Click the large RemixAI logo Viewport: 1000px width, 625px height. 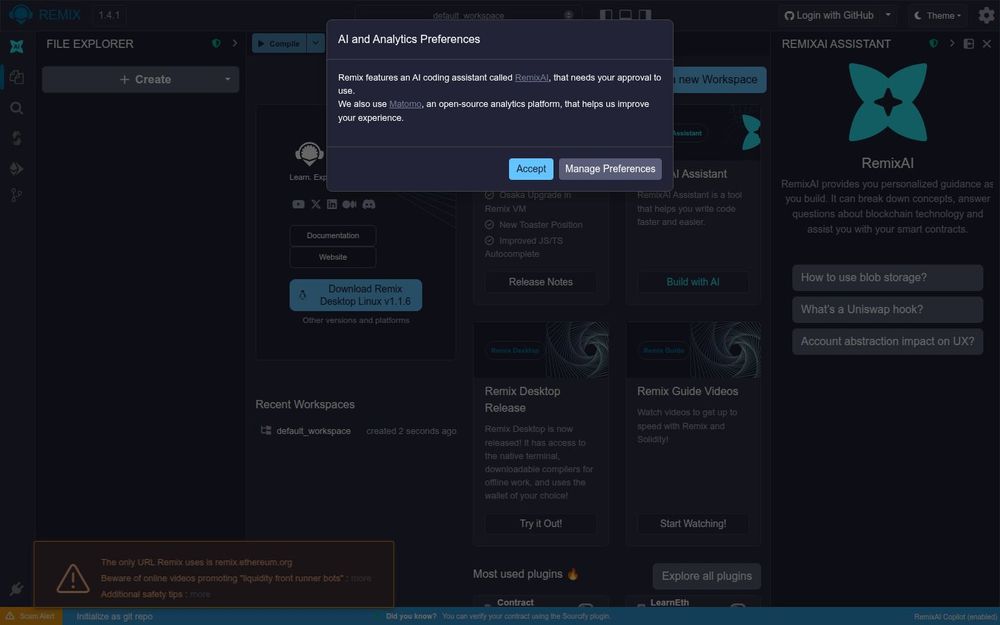click(888, 102)
